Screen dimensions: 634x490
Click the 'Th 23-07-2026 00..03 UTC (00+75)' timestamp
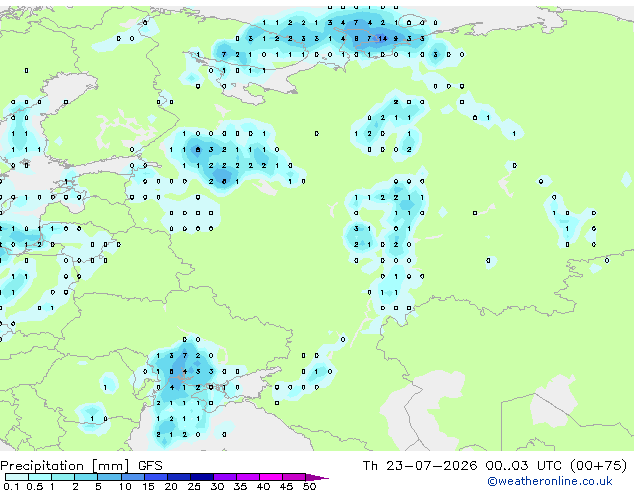pos(495,466)
